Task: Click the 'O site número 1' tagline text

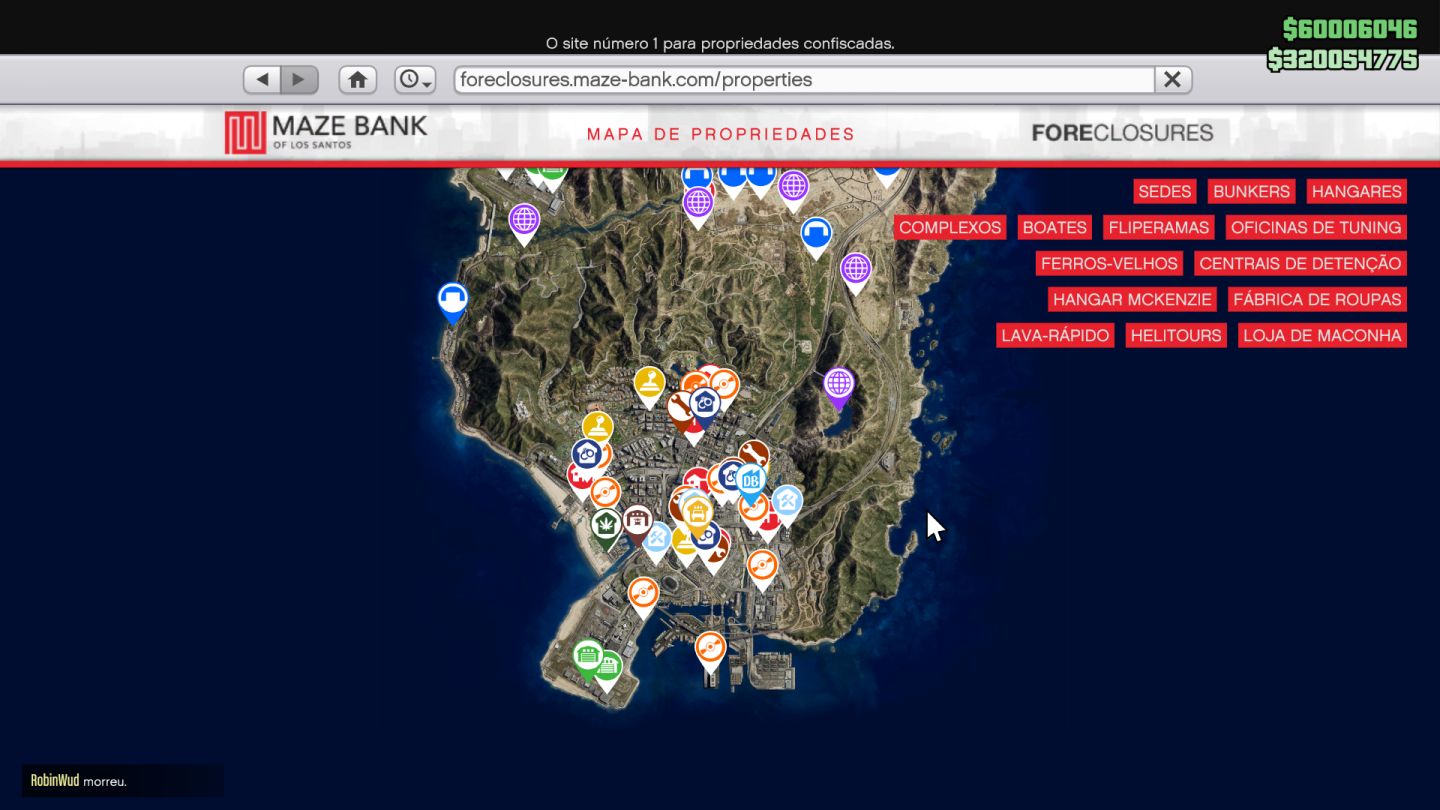Action: tap(720, 43)
